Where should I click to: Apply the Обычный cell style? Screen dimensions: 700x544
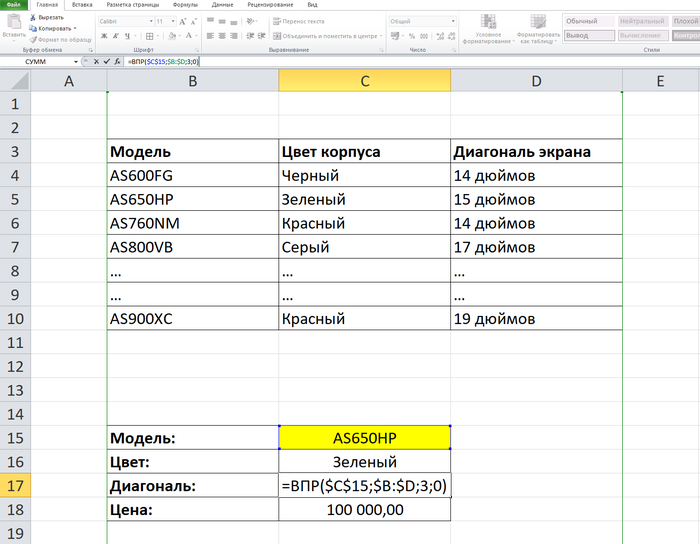tap(589, 21)
